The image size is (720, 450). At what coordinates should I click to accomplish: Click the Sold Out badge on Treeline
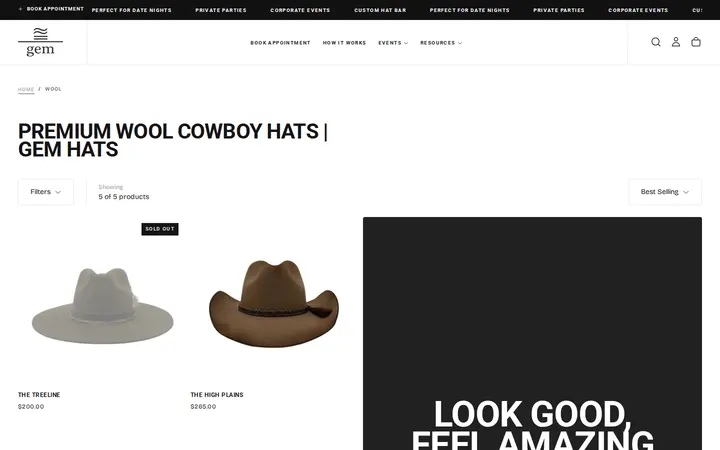point(160,229)
